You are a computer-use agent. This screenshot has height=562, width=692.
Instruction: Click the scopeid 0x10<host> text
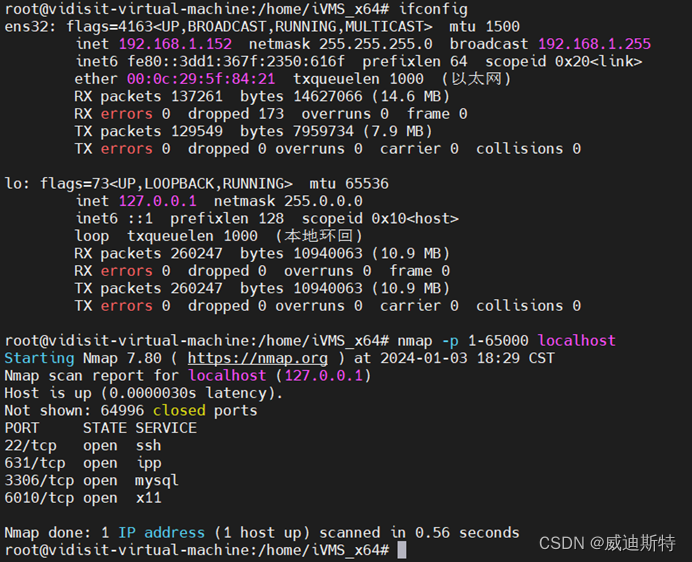380,219
